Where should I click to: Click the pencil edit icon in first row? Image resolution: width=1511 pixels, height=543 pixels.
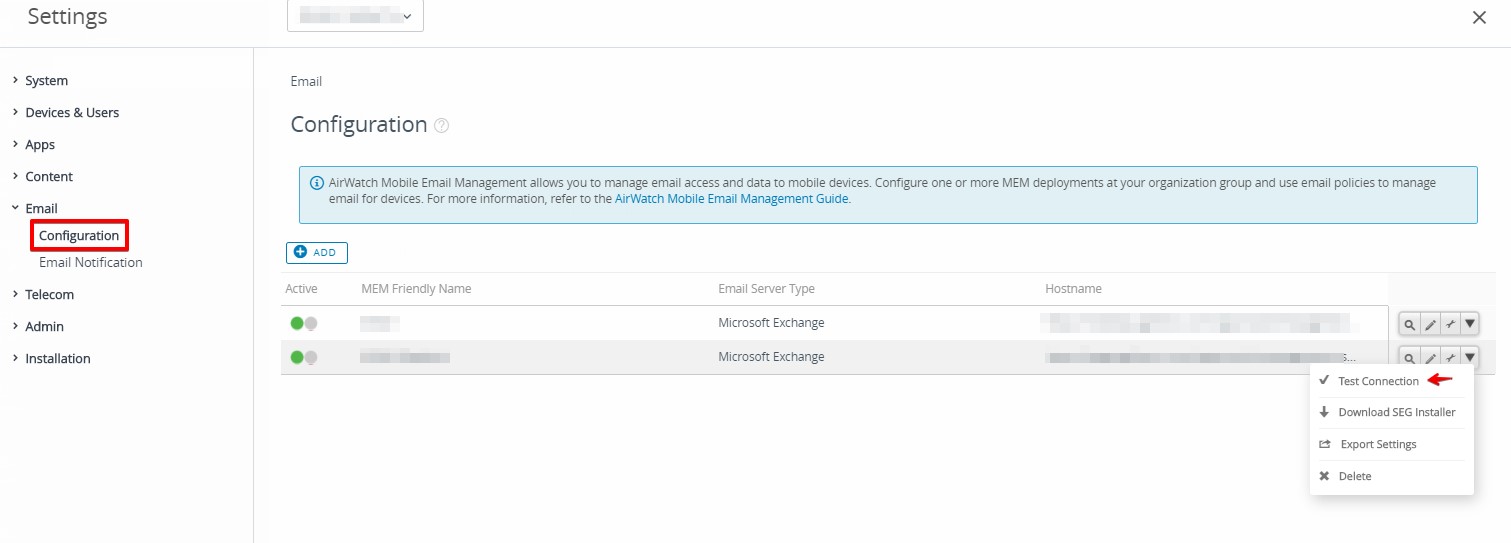point(1430,324)
